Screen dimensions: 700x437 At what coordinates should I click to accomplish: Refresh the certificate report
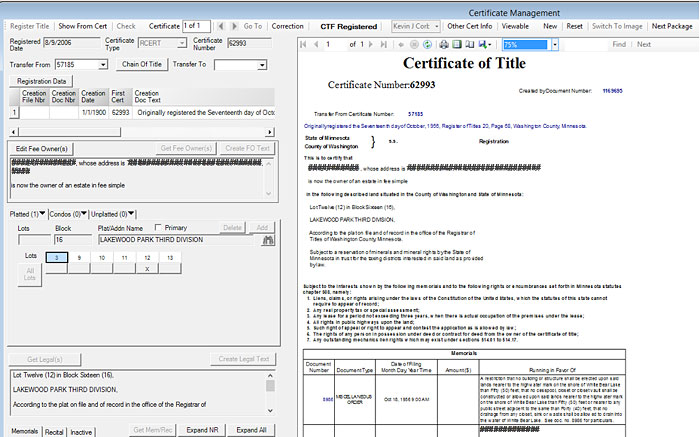pyautogui.click(x=427, y=44)
